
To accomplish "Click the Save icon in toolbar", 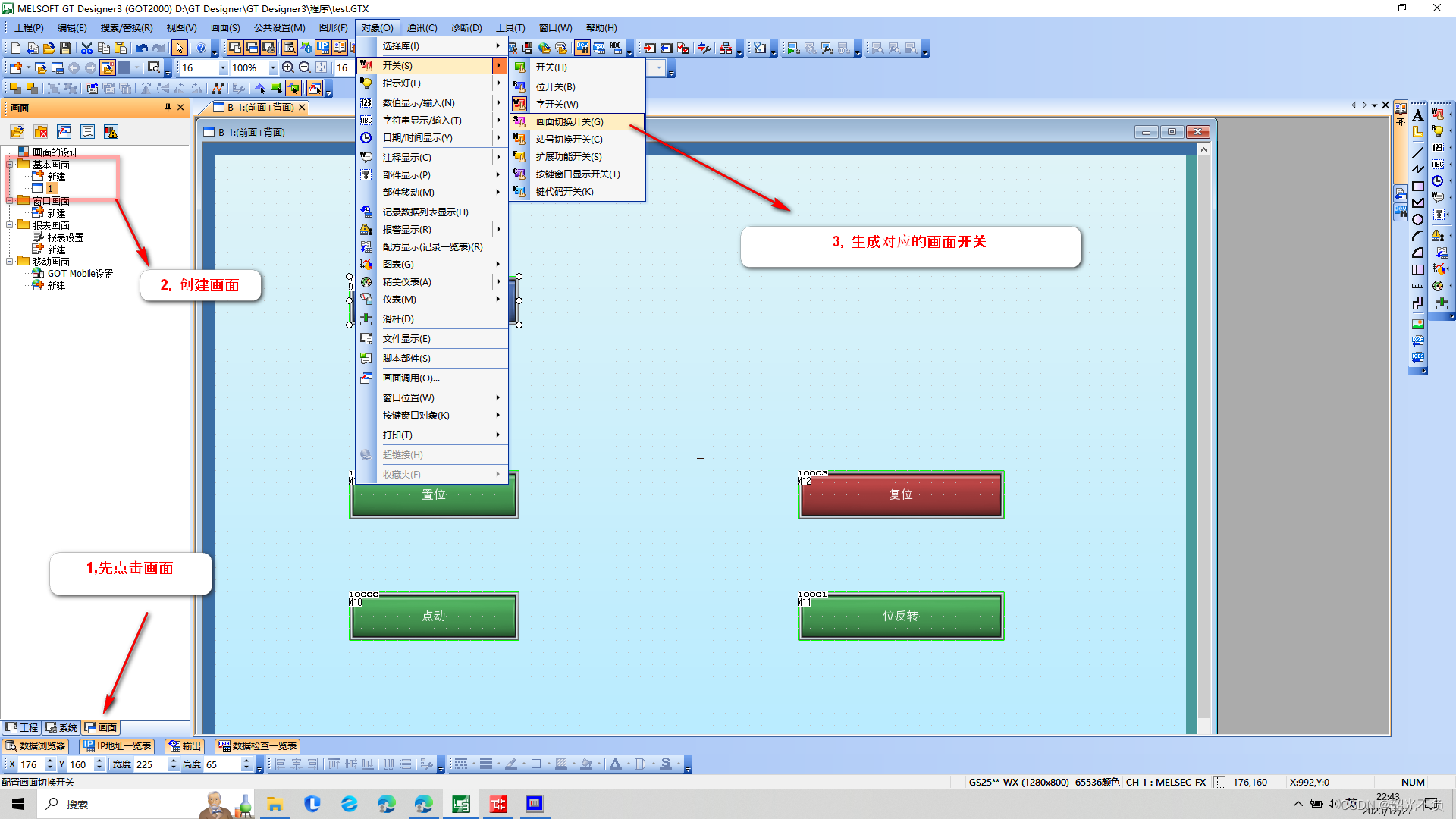I will point(66,48).
